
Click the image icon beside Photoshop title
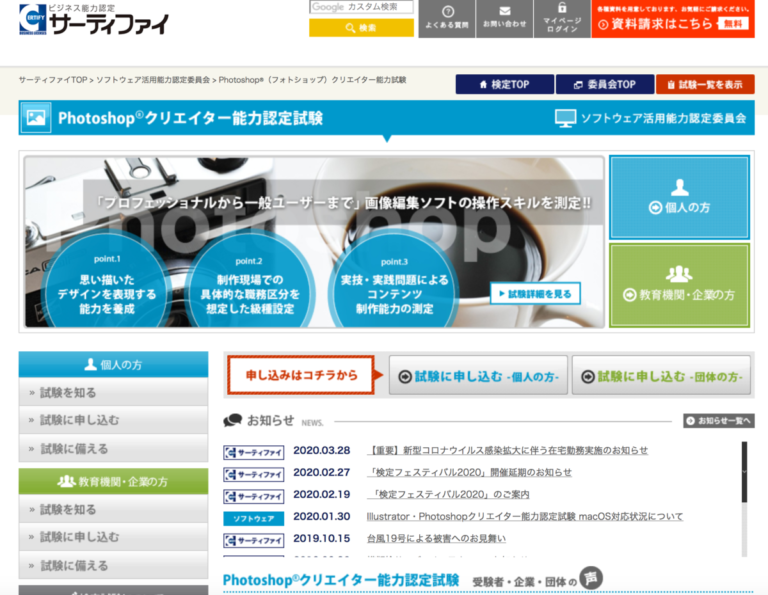click(x=36, y=118)
